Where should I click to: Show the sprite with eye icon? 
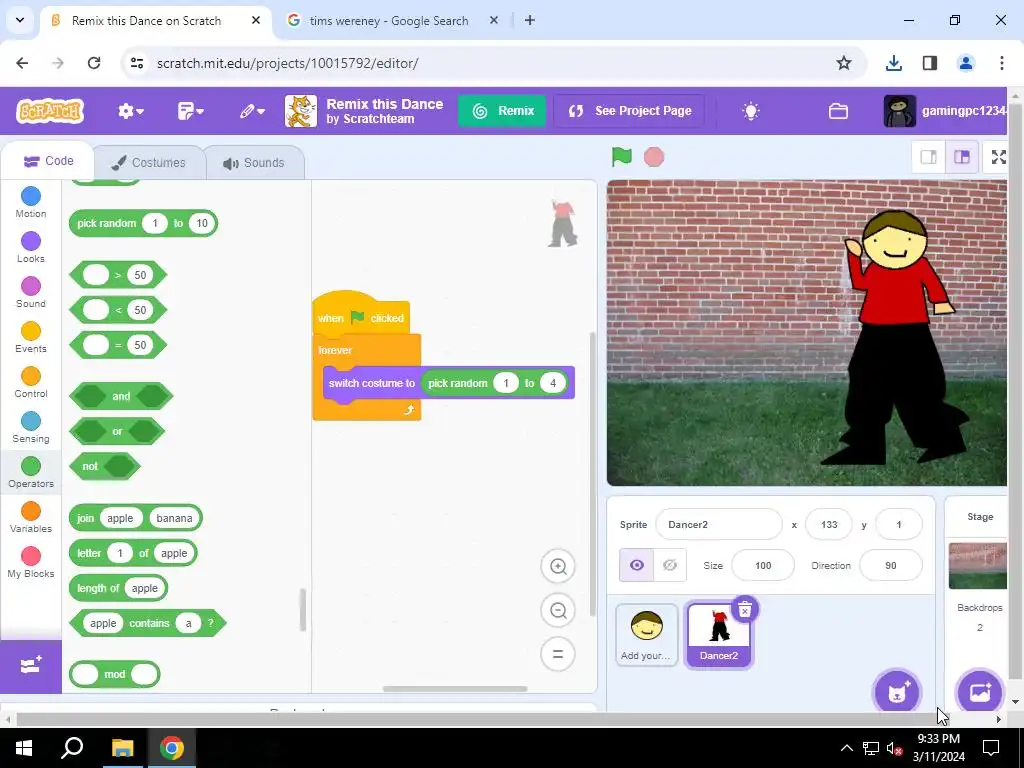point(637,566)
